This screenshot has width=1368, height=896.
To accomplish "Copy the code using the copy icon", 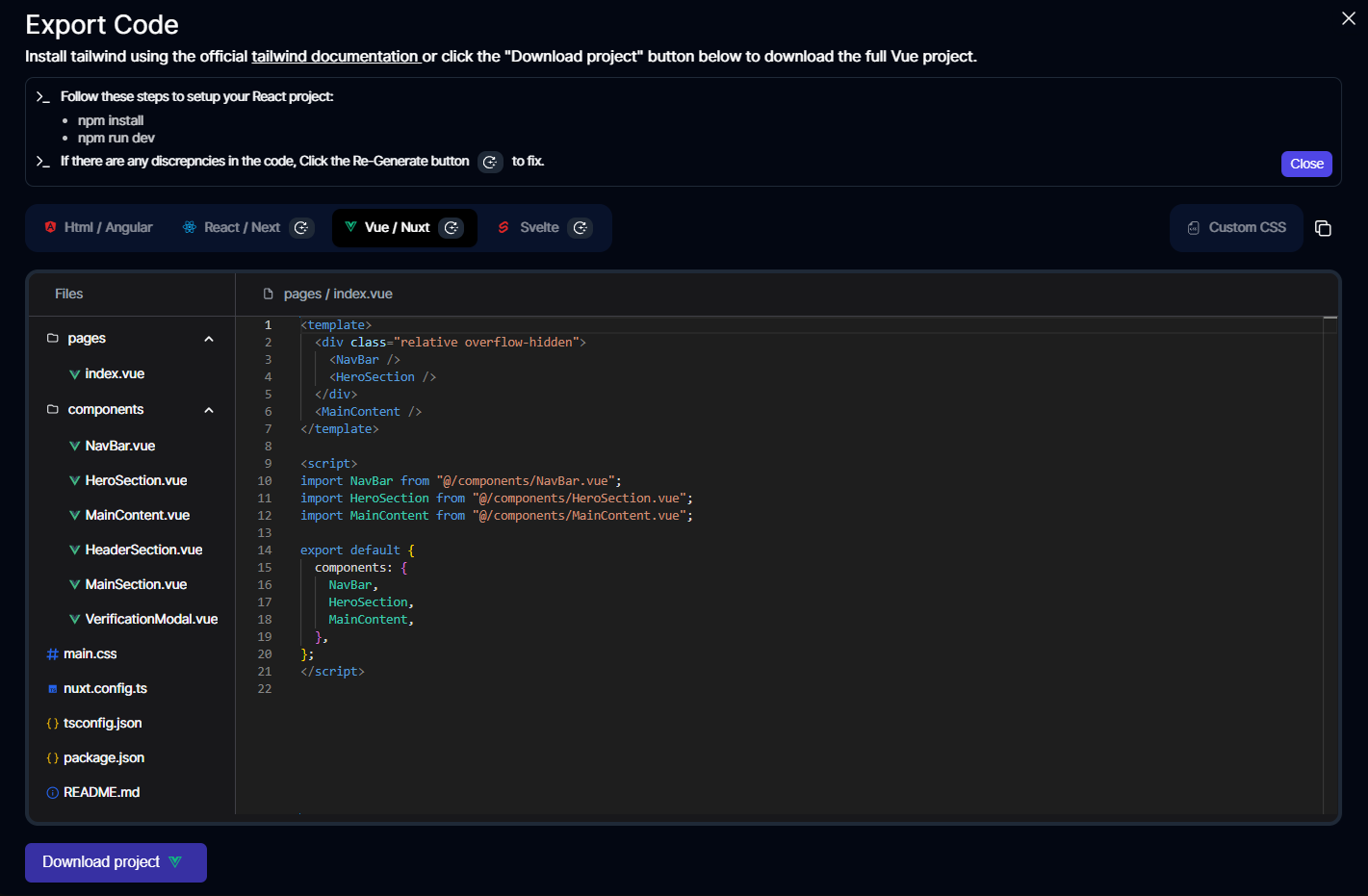I will coord(1323,228).
